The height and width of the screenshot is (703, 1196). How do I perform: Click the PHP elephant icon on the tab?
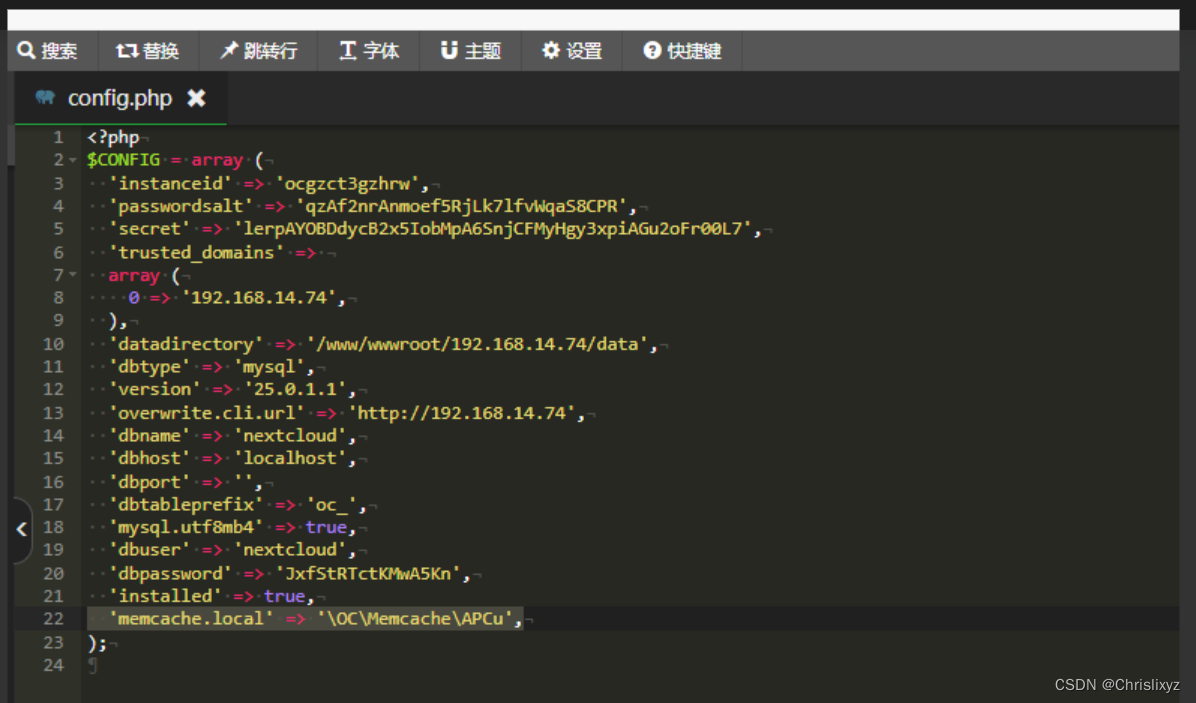(x=45, y=98)
